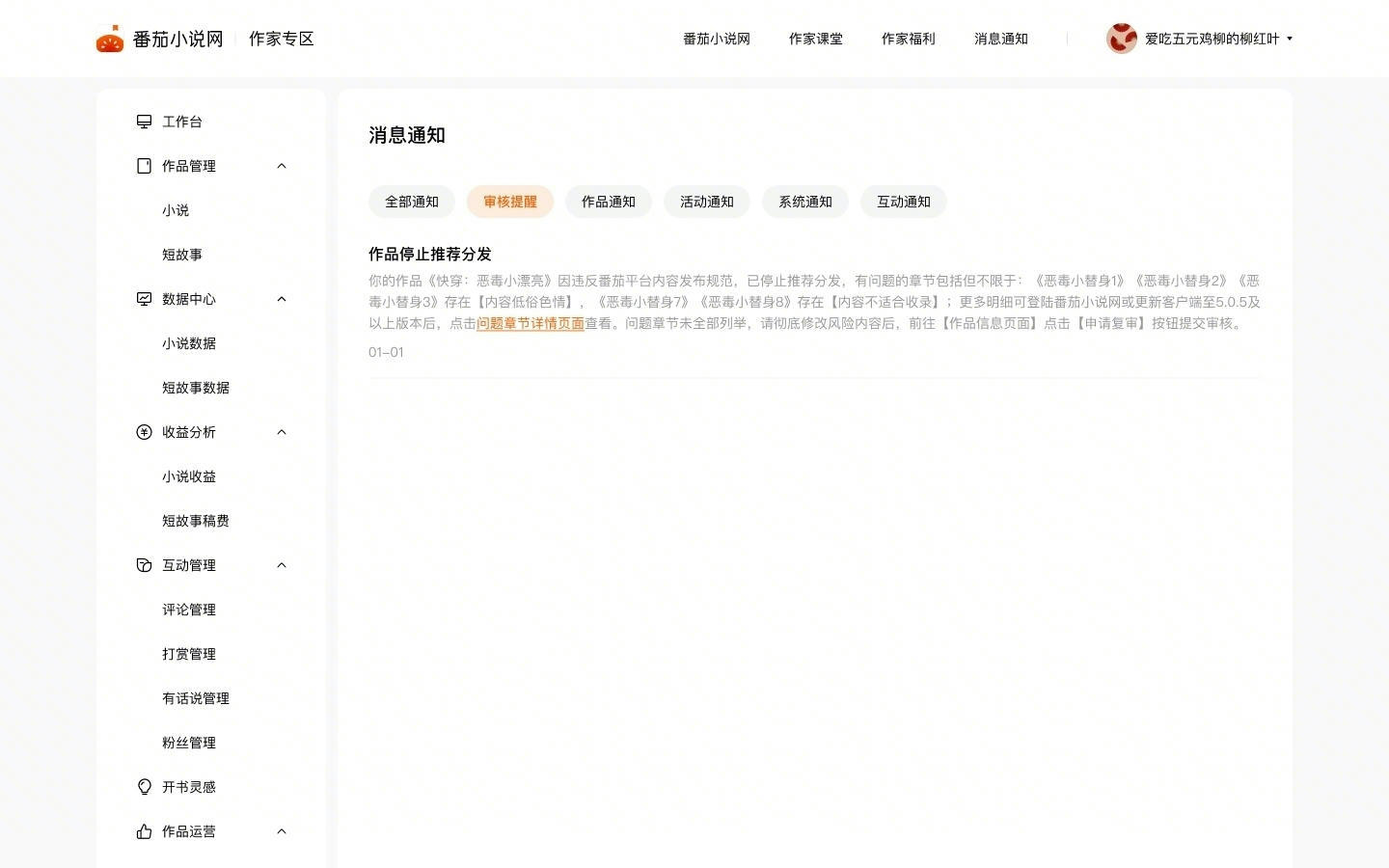Open the 问题章节详情页面 link

[531, 323]
